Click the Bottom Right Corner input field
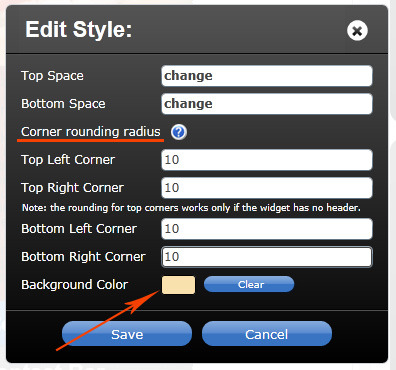396x370 pixels. click(x=267, y=257)
